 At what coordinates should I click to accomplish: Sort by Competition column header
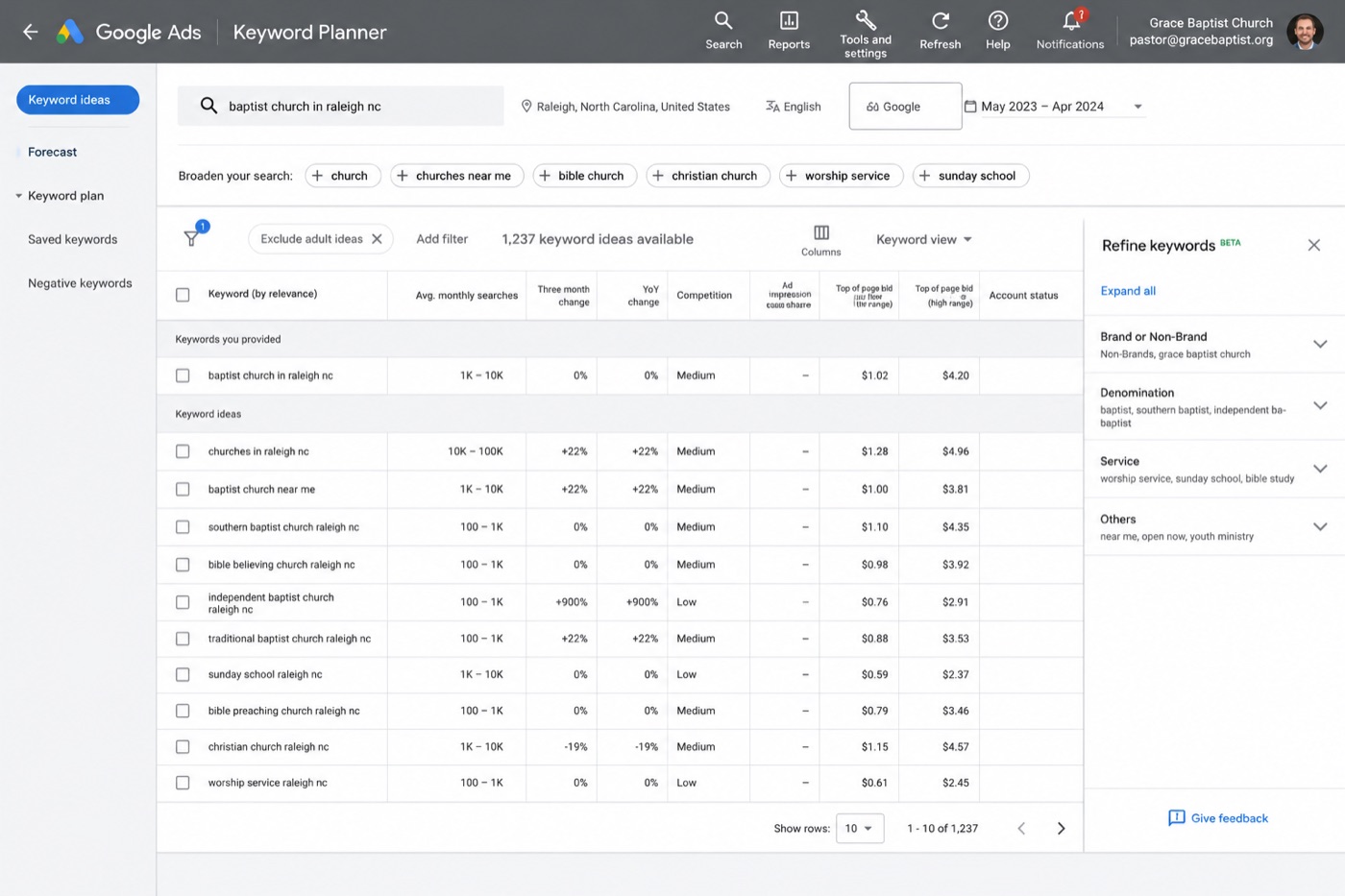[704, 295]
